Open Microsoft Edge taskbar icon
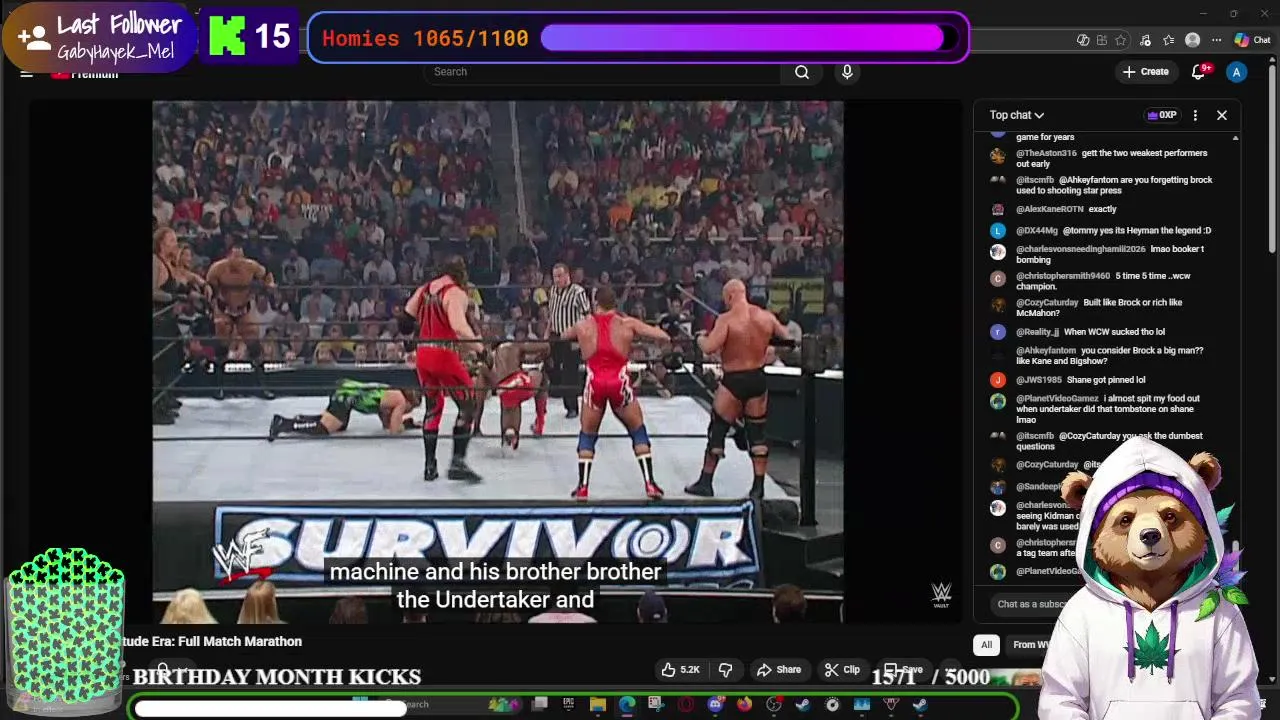The height and width of the screenshot is (720, 1280). [627, 705]
